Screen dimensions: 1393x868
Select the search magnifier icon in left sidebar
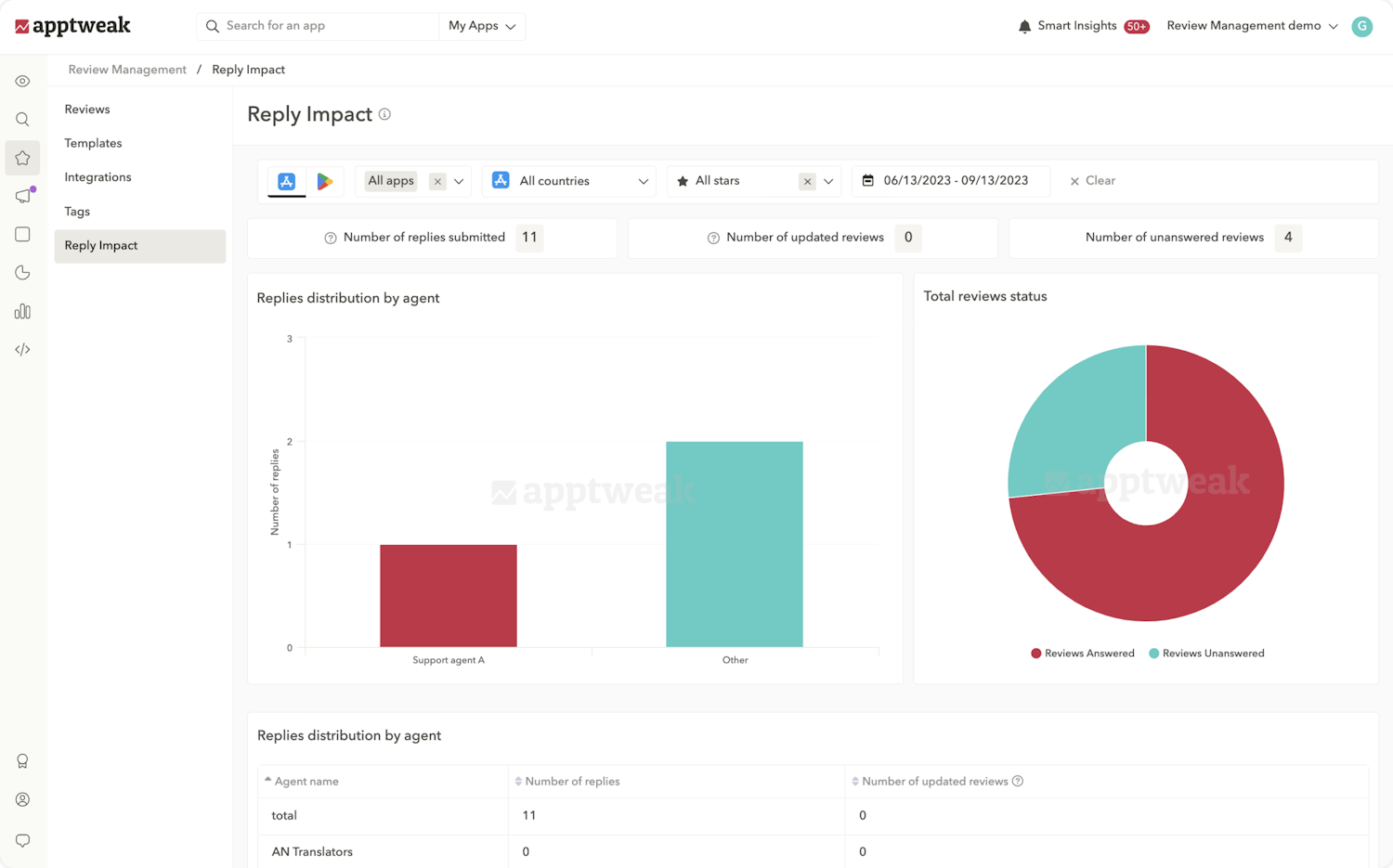tap(22, 119)
